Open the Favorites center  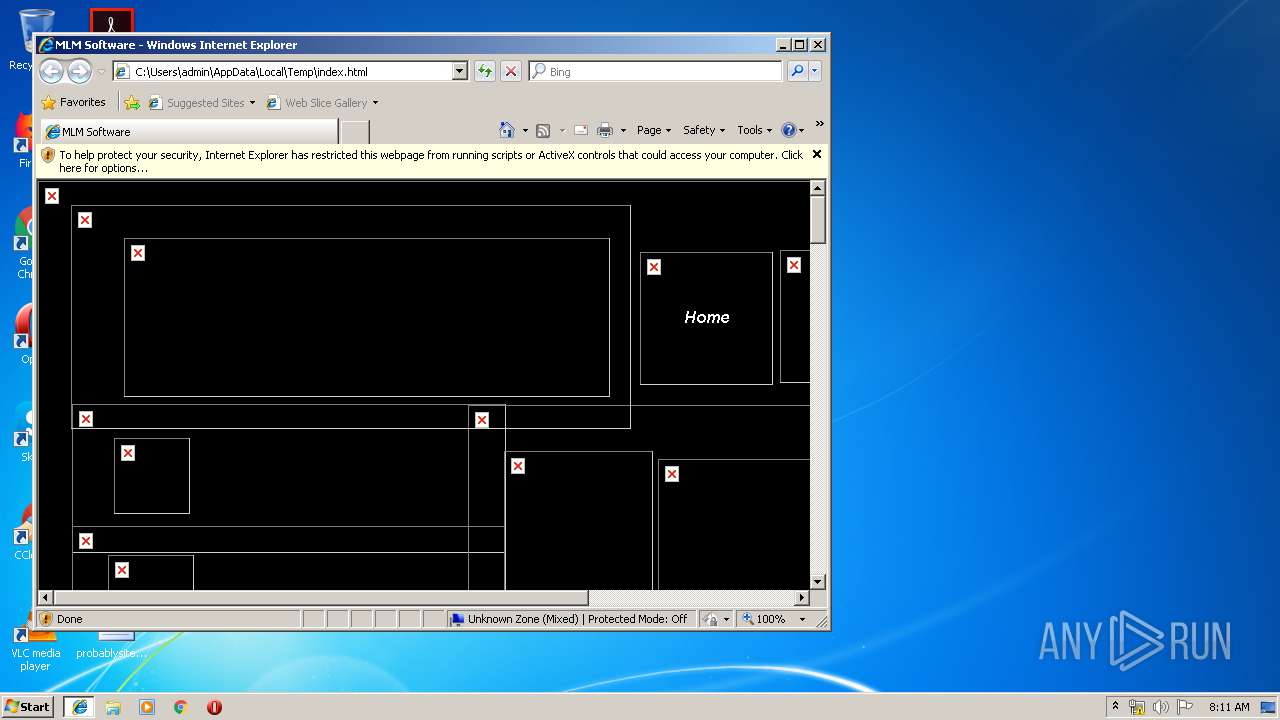point(73,102)
